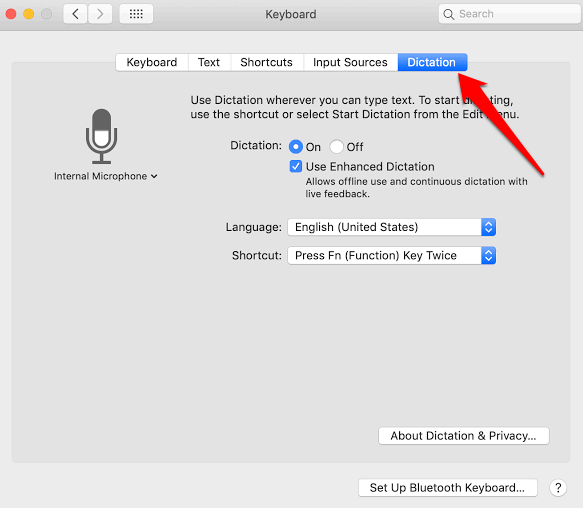Image resolution: width=583 pixels, height=508 pixels.
Task: Show all preferences grid icon
Action: tap(136, 14)
